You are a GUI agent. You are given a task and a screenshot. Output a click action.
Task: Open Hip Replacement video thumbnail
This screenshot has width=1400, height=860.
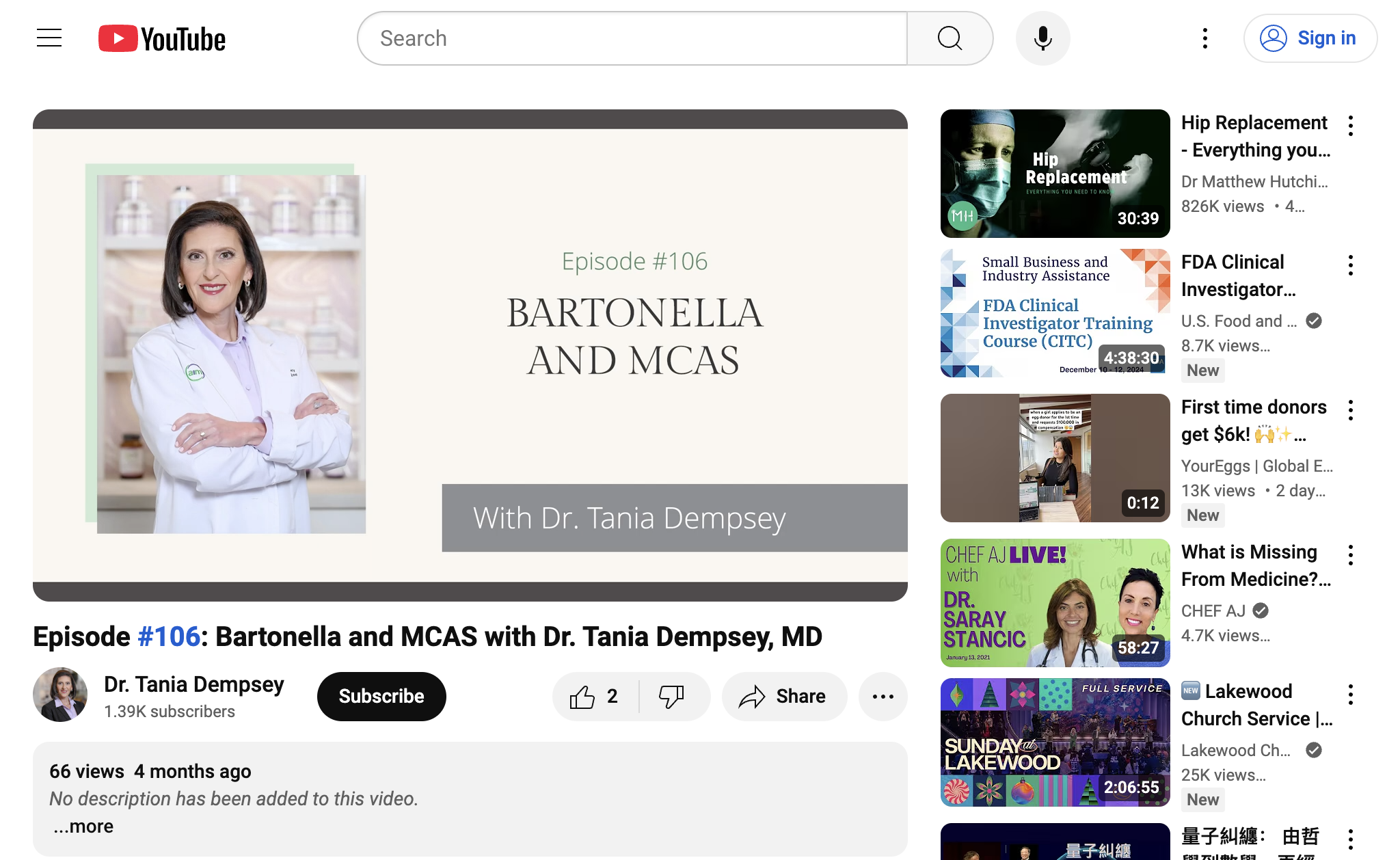tap(1055, 174)
